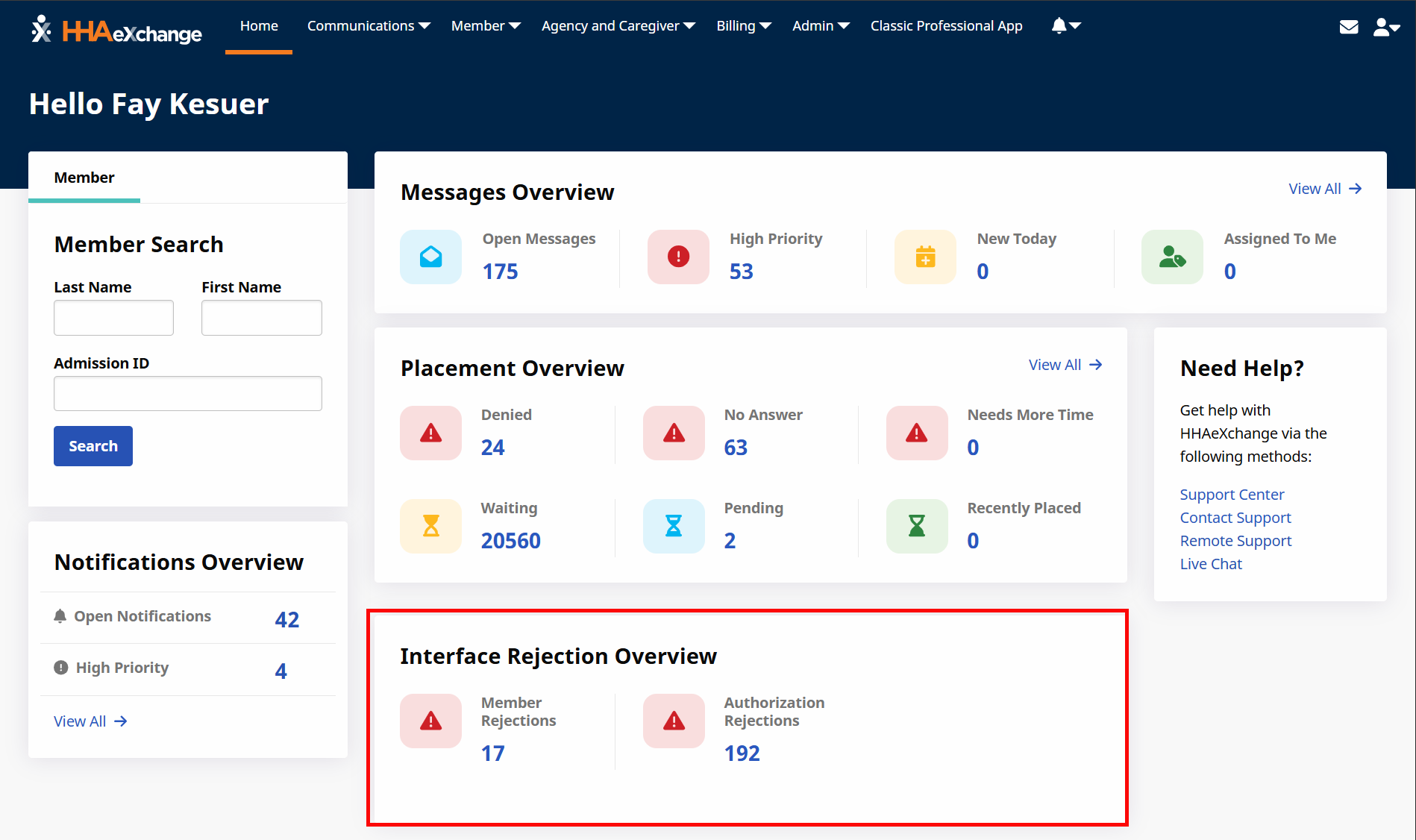This screenshot has width=1416, height=840.
Task: Click the Assigned To Me person icon
Action: [x=1171, y=257]
